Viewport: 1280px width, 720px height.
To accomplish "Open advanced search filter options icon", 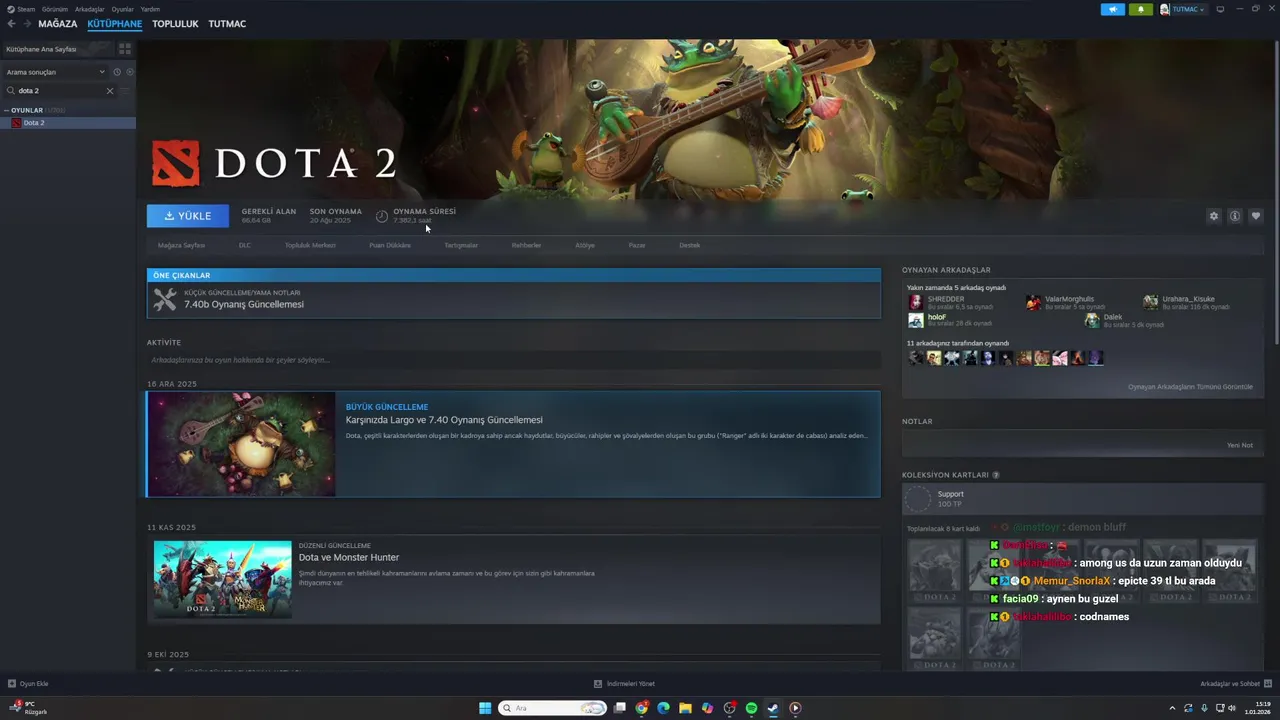I will pyautogui.click(x=125, y=91).
